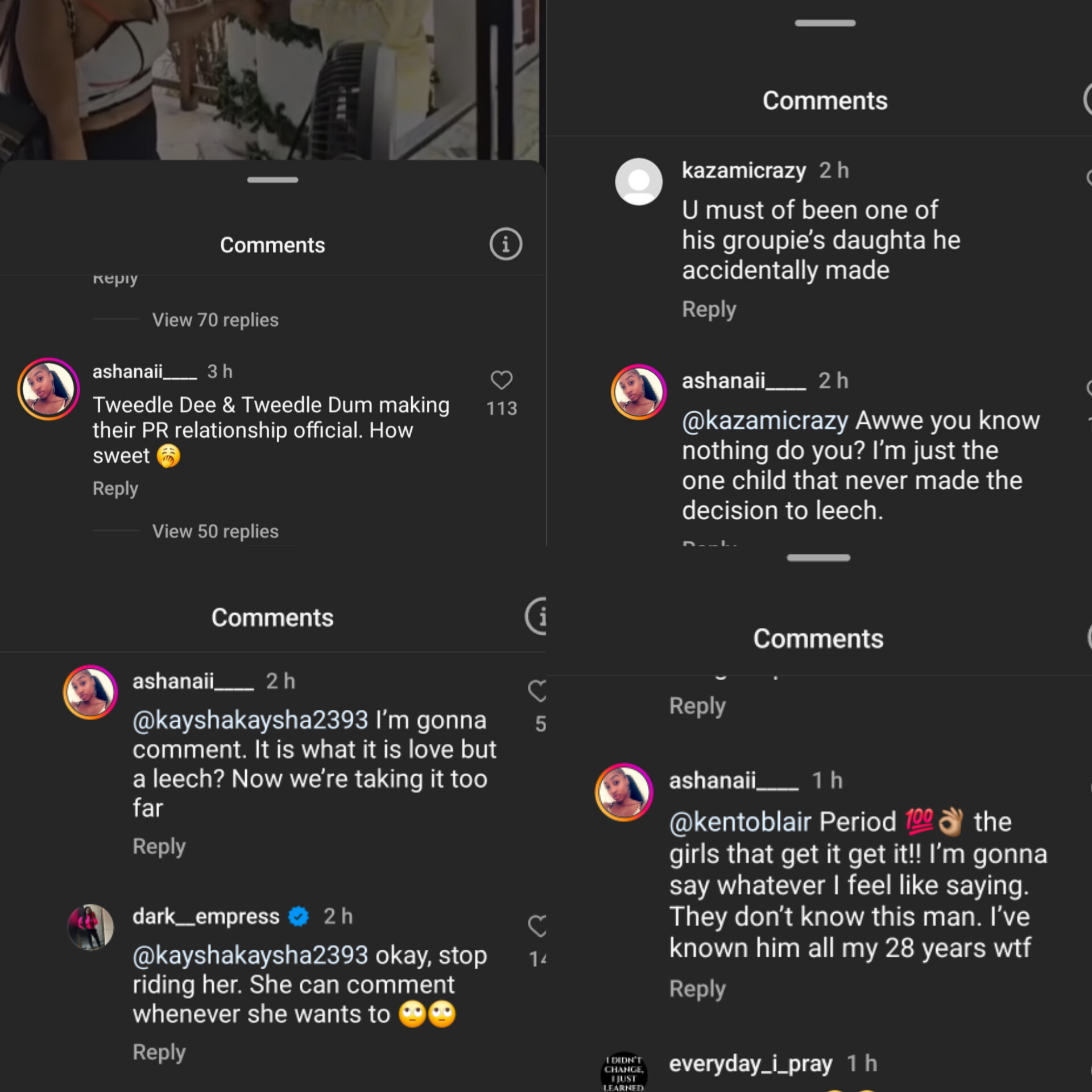Viewport: 1092px width, 1092px height.
Task: Expand View 70 replies
Action: 215,320
